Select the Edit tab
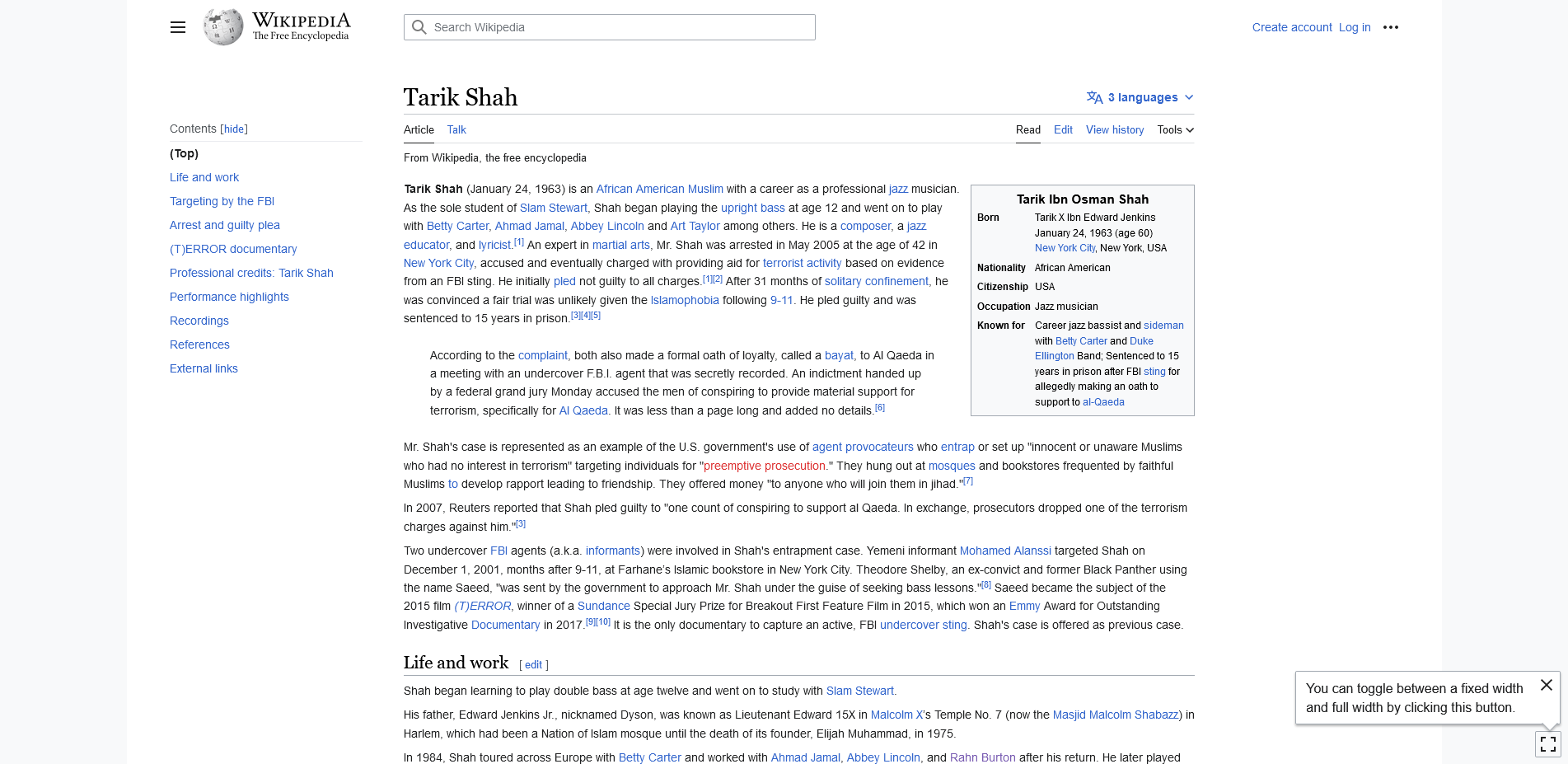The height and width of the screenshot is (764, 1568). pyautogui.click(x=1063, y=129)
